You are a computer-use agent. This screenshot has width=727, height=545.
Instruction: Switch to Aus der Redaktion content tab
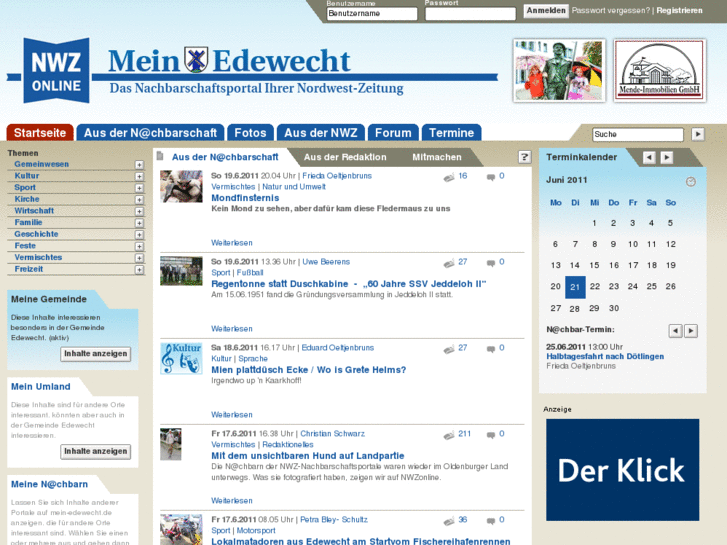click(x=345, y=157)
